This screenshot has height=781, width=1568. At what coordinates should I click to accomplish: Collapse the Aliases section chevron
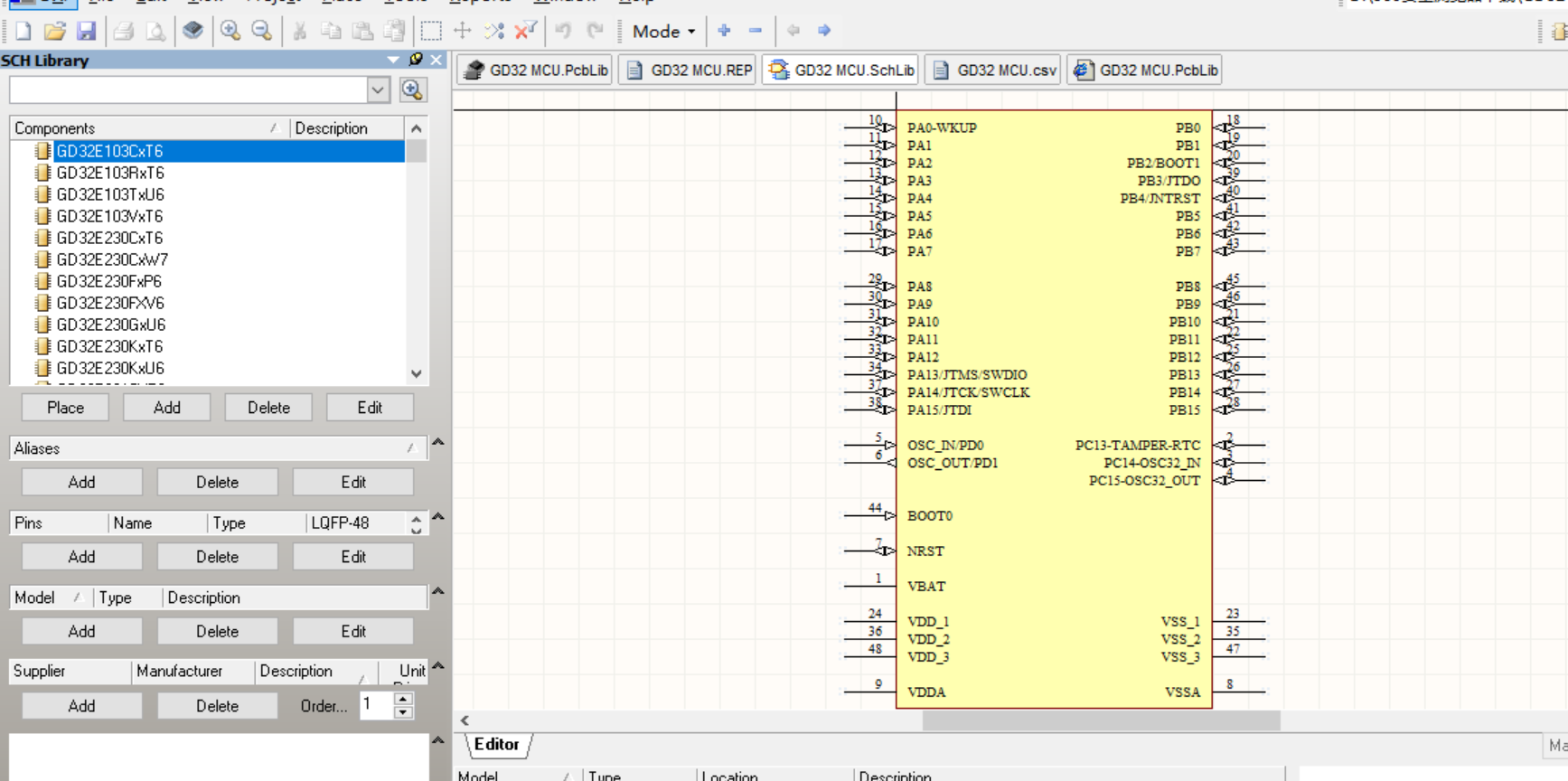point(438,442)
